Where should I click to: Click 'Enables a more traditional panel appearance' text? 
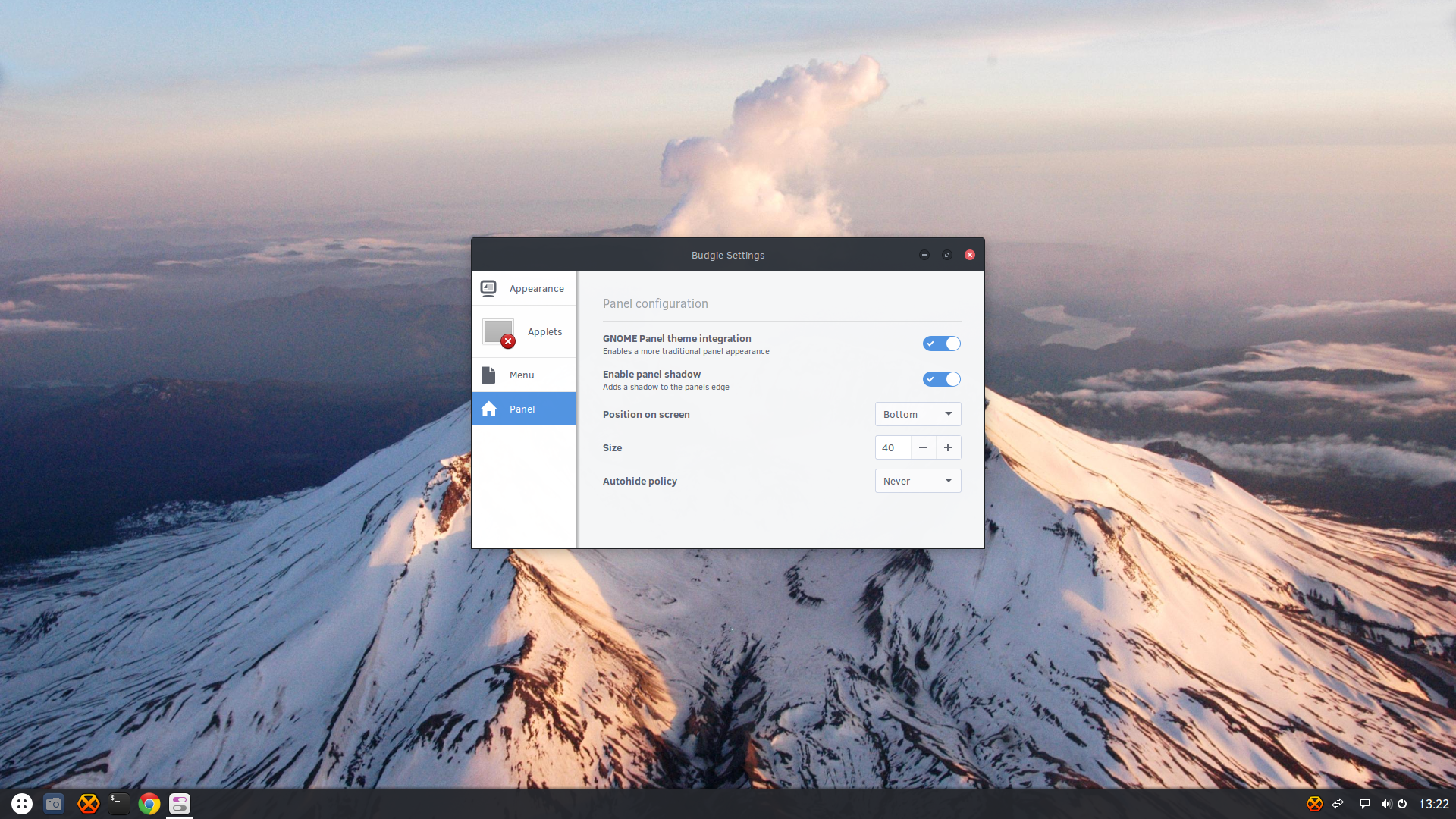click(686, 351)
